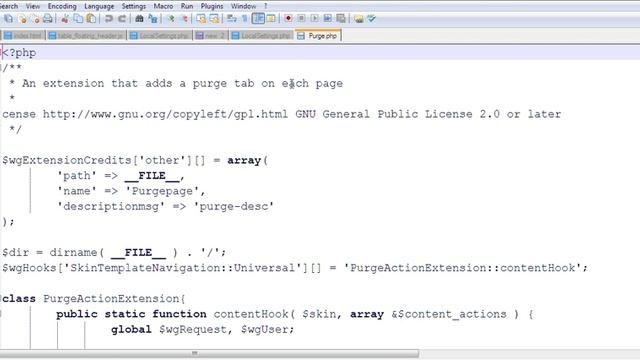640x360 pixels.
Task: Click the Copy toolbar icon
Action: click(x=78, y=19)
